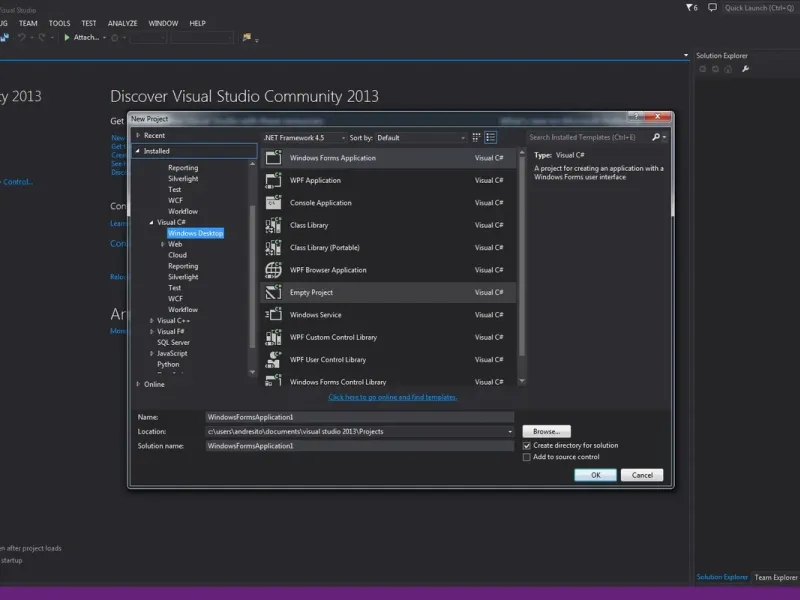800x600 pixels.
Task: Open the HELP menu
Action: tap(197, 23)
